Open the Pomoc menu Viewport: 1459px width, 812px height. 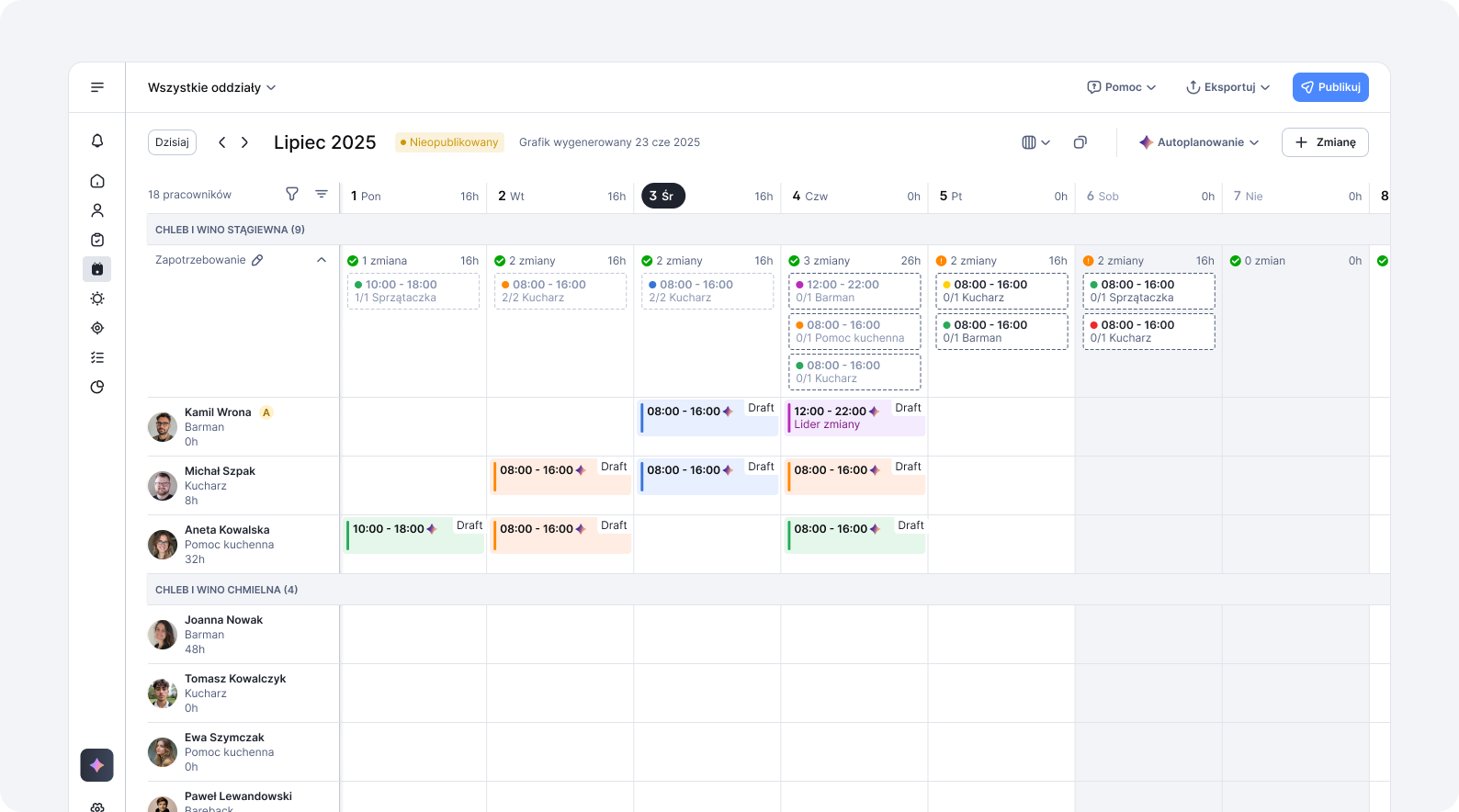tap(1122, 87)
